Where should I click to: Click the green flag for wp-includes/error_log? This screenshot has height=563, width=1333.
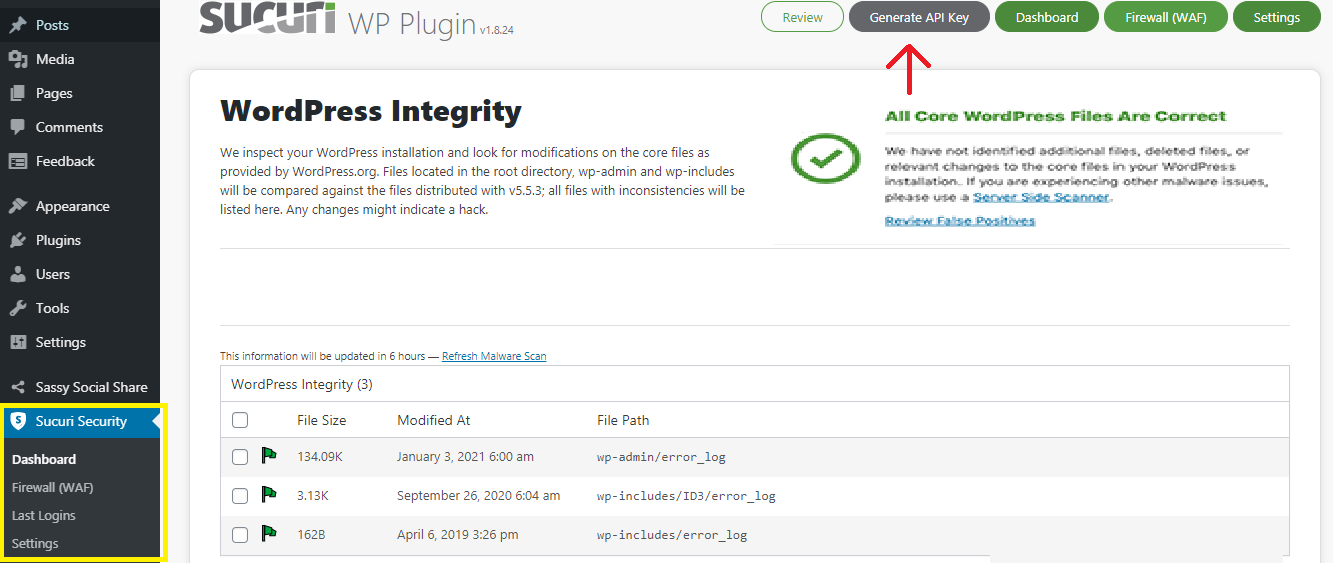point(269,534)
